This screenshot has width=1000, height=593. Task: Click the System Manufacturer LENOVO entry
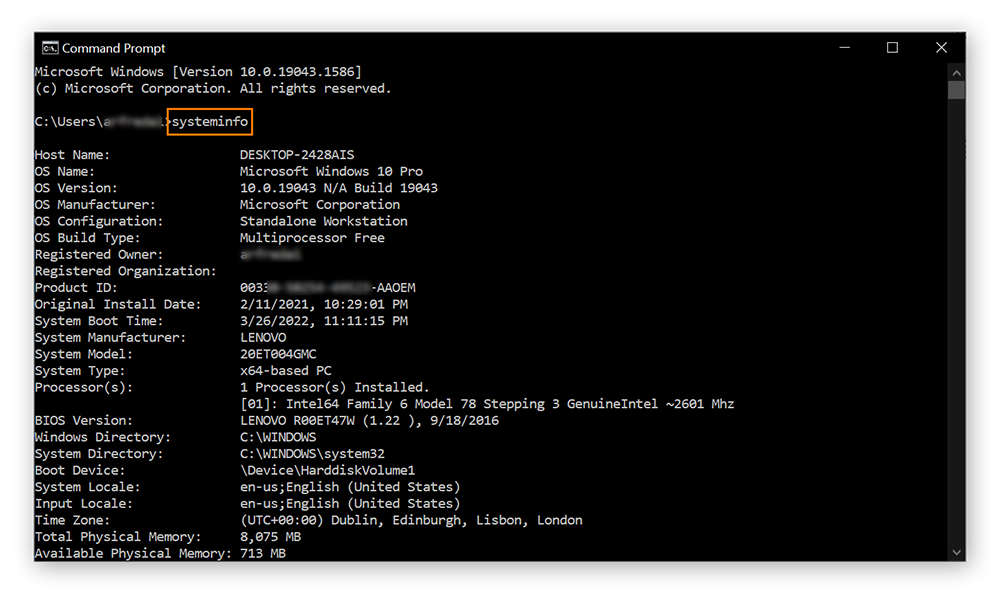point(265,337)
